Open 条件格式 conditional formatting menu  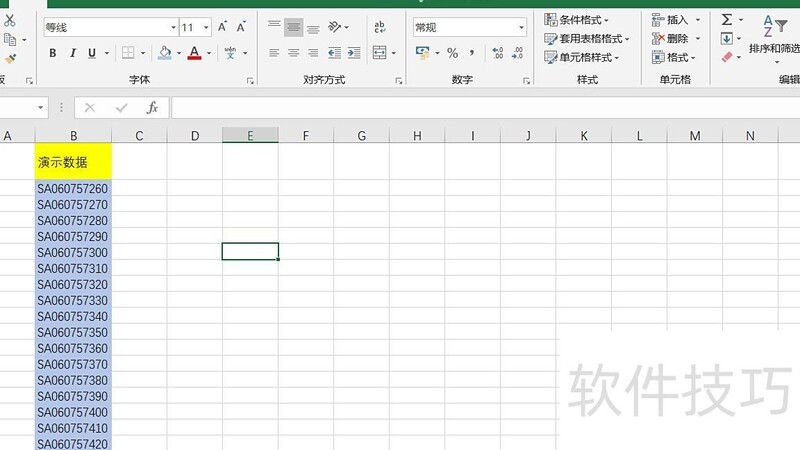pyautogui.click(x=577, y=20)
